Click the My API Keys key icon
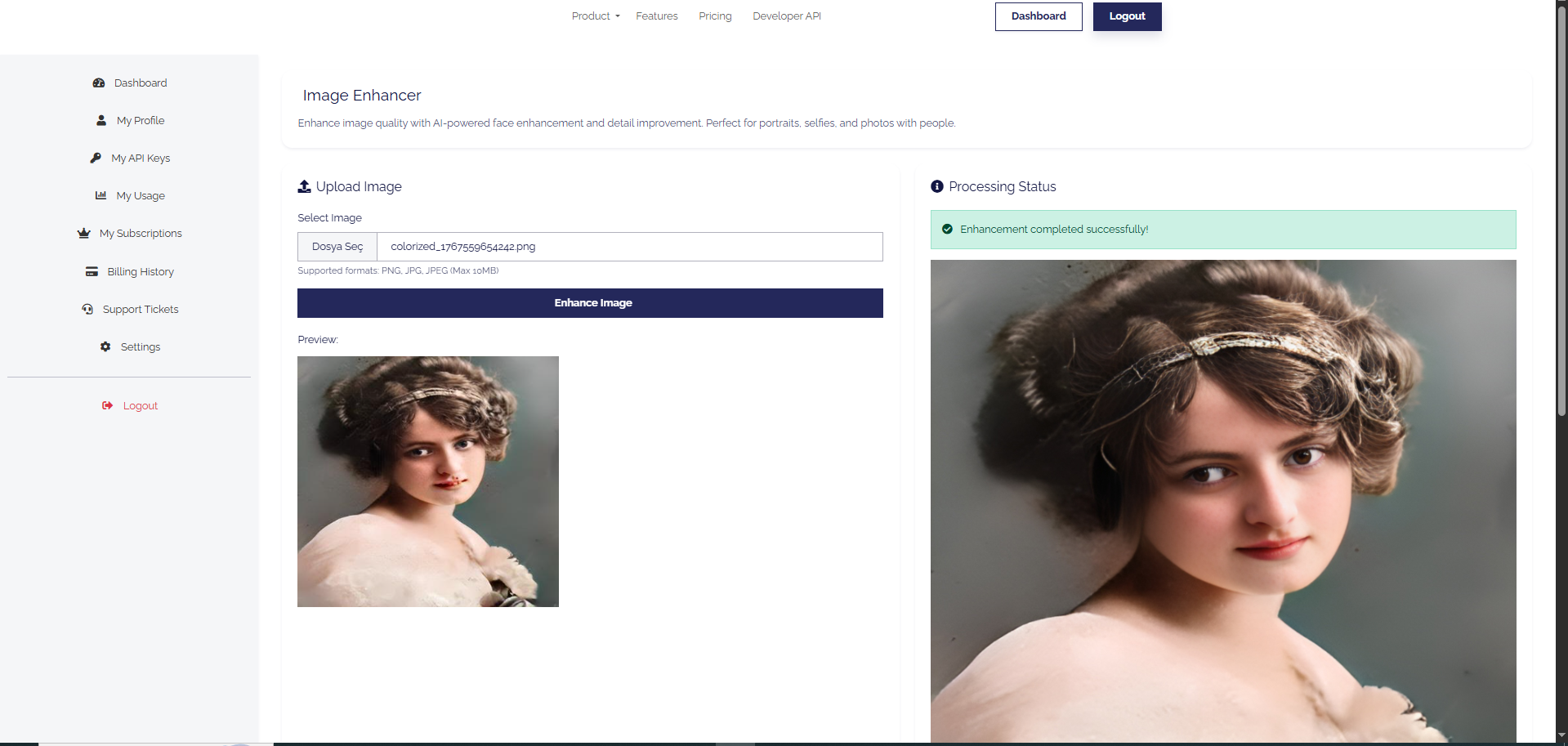Screen dimensions: 1568x746 pyautogui.click(x=96, y=159)
